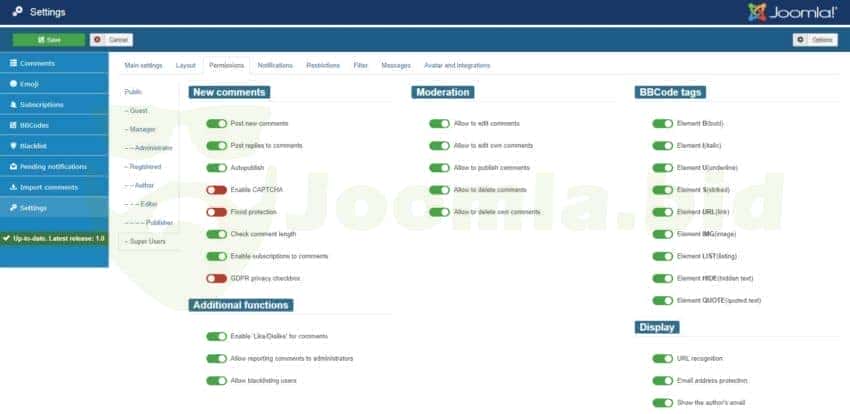Select the Super Users group
This screenshot has width=850, height=414.
point(145,241)
